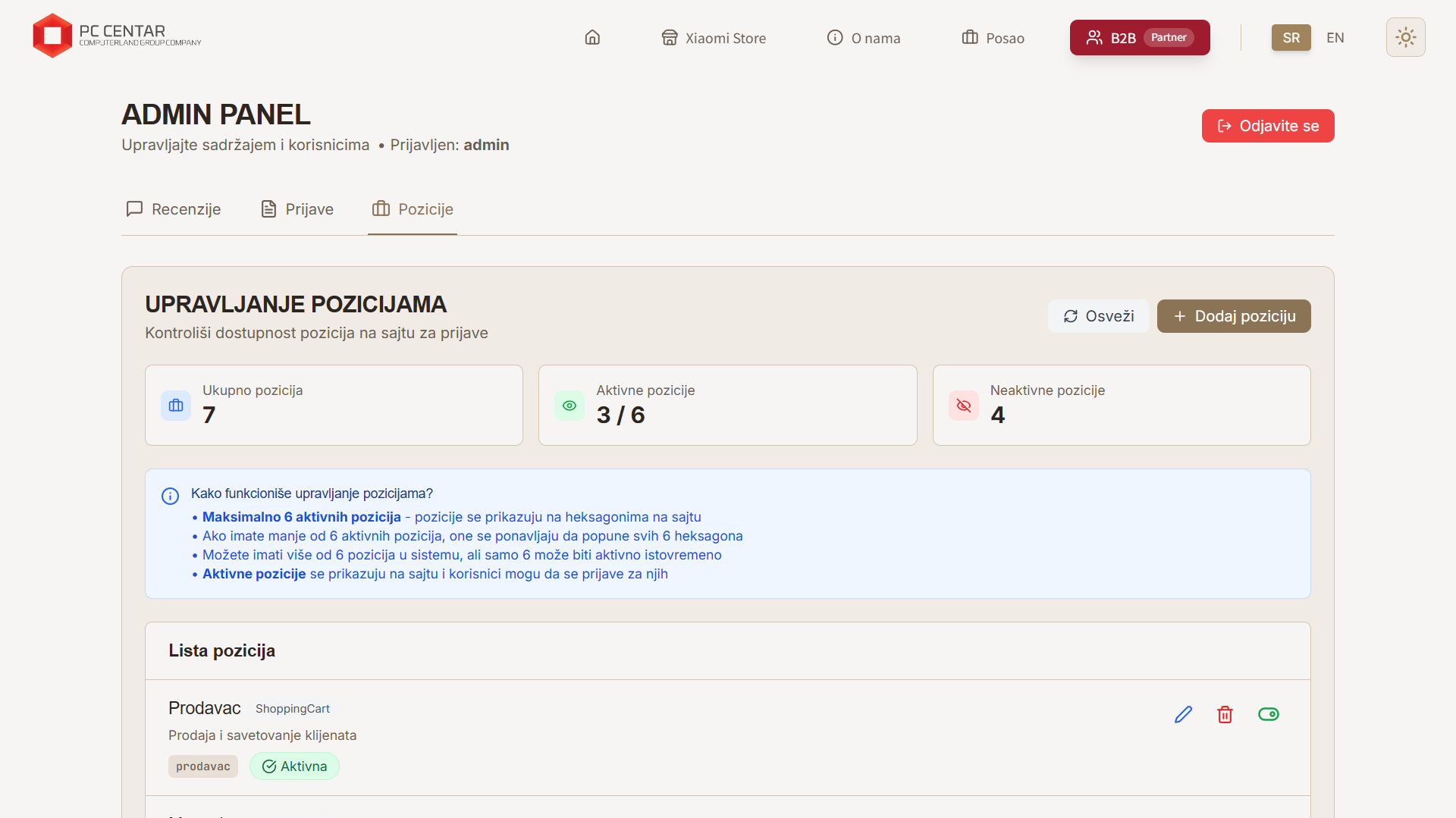Image resolution: width=1456 pixels, height=818 pixels.
Task: Click the crossed-eye icon in Neaktivne pozicije
Action: tap(964, 406)
